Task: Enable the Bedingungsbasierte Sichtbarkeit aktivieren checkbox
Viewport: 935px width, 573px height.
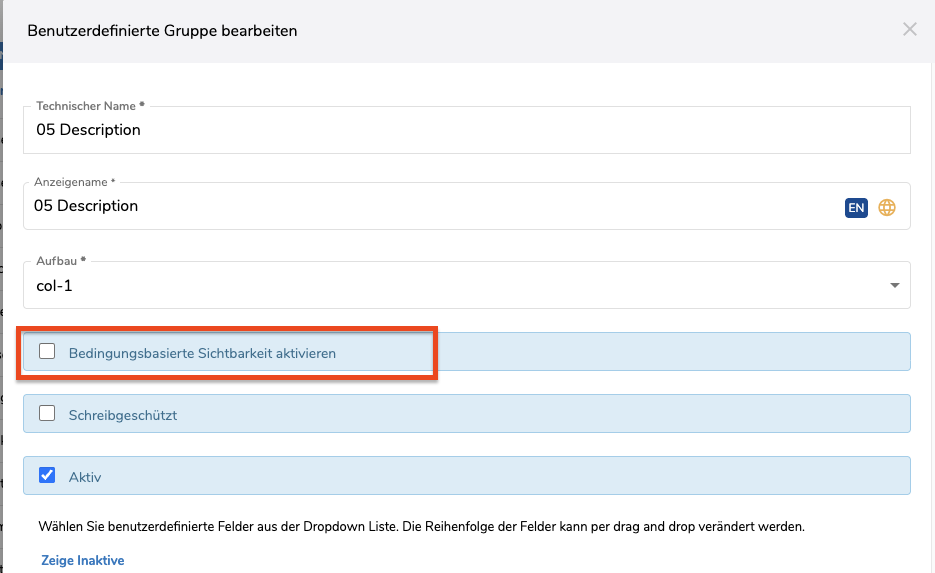Action: pyautogui.click(x=47, y=352)
